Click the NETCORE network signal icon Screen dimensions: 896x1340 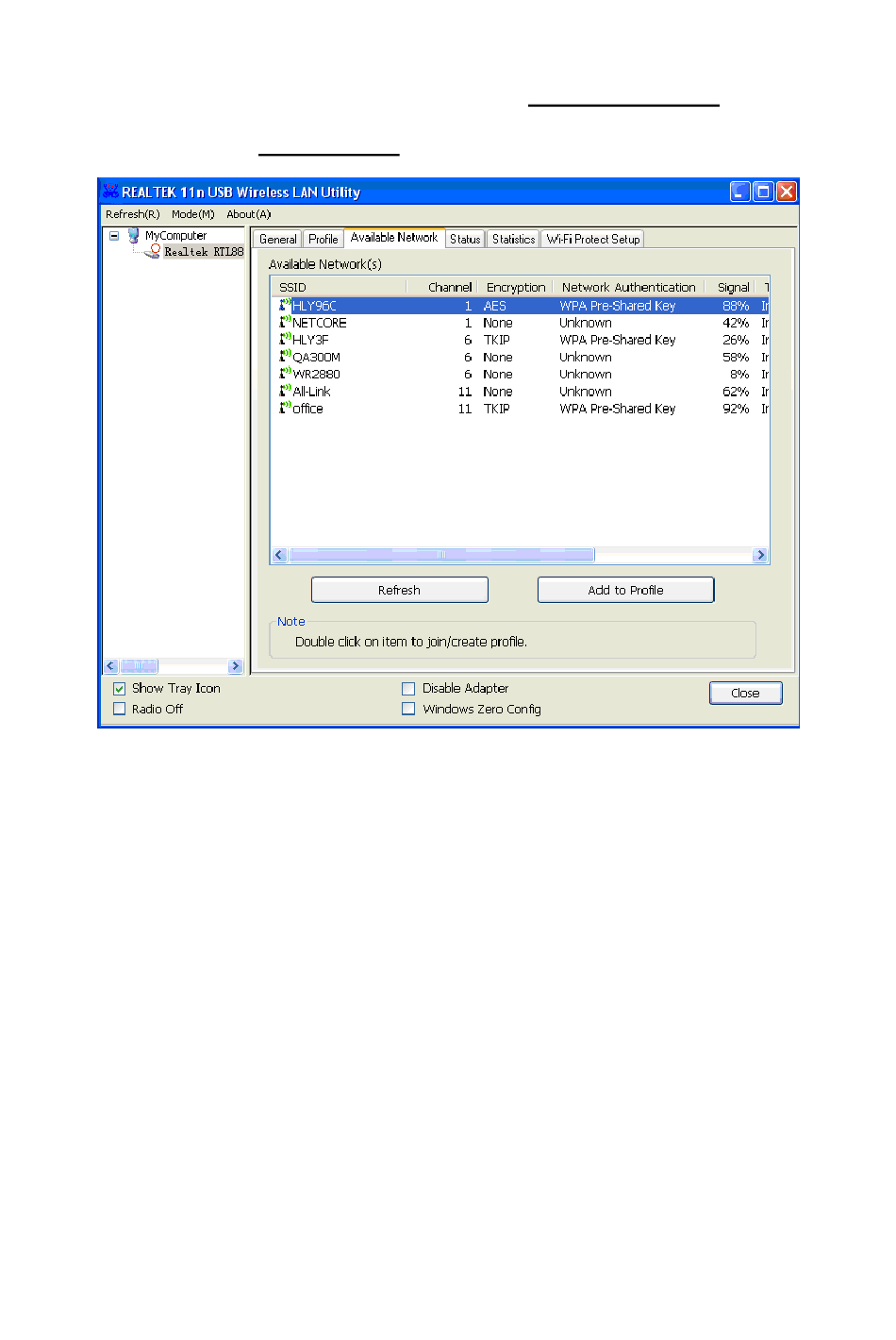point(285,322)
